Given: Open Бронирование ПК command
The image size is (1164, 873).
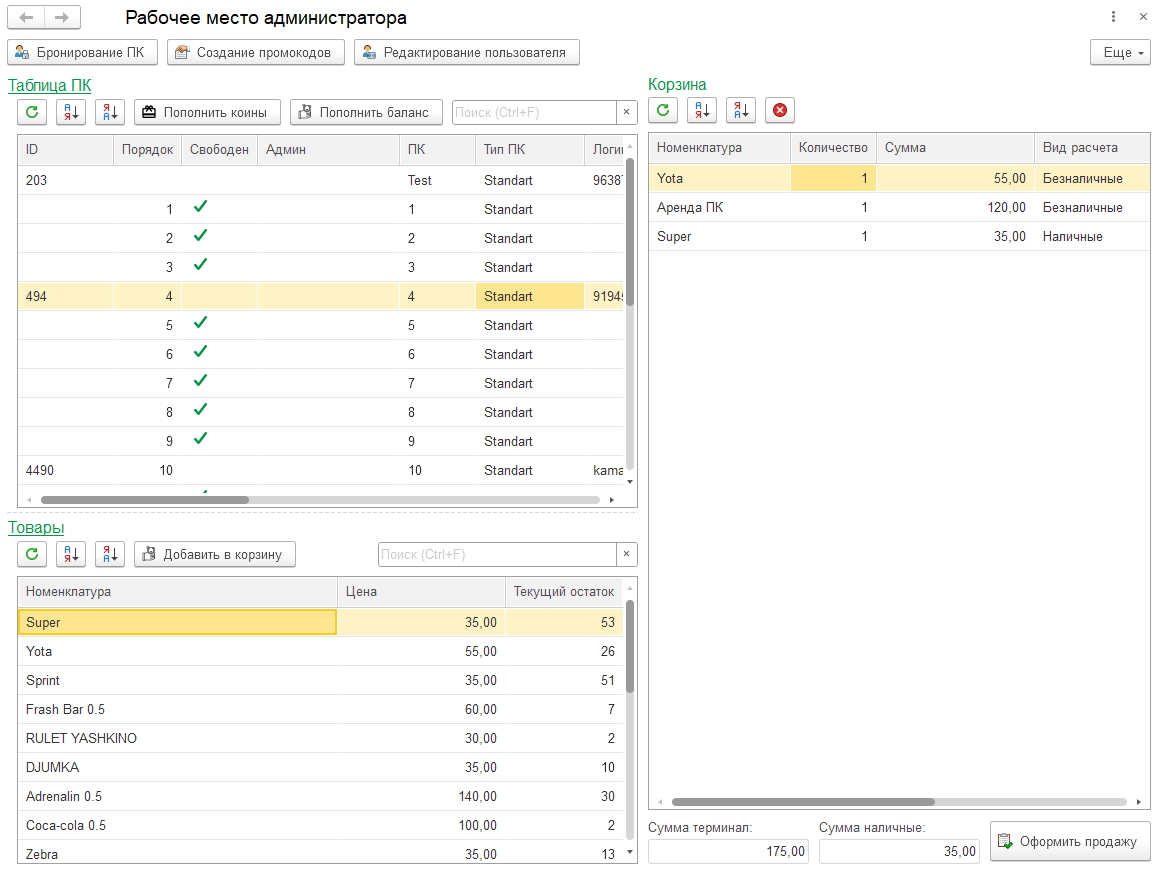Looking at the screenshot, I should (83, 53).
